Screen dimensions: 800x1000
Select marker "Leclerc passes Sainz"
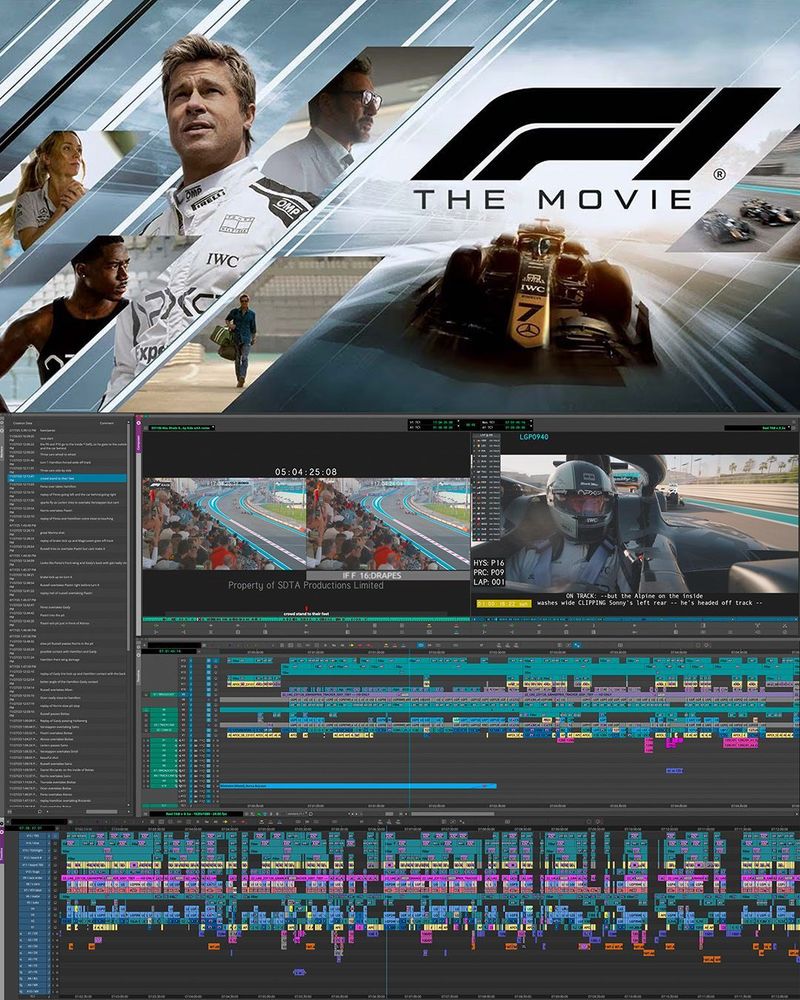(x=67, y=746)
